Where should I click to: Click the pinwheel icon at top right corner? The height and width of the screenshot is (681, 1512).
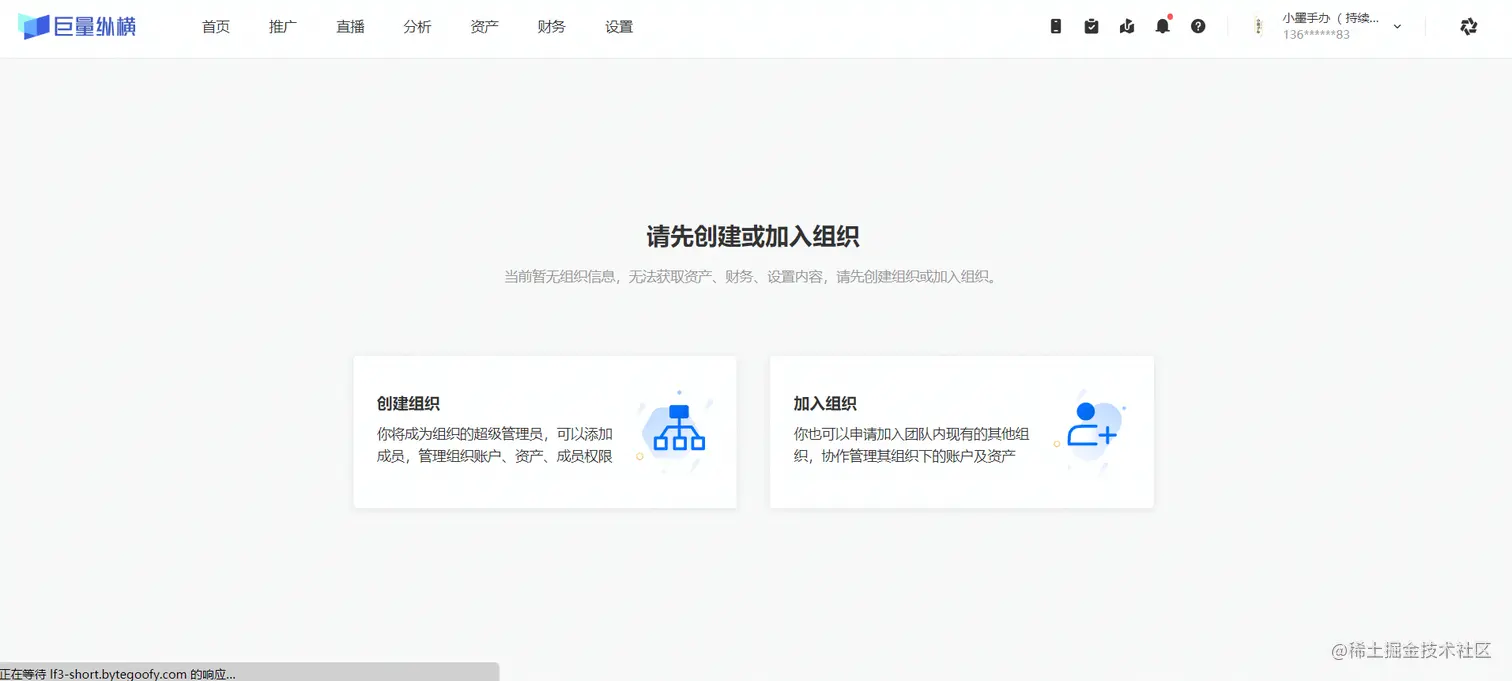(1468, 26)
